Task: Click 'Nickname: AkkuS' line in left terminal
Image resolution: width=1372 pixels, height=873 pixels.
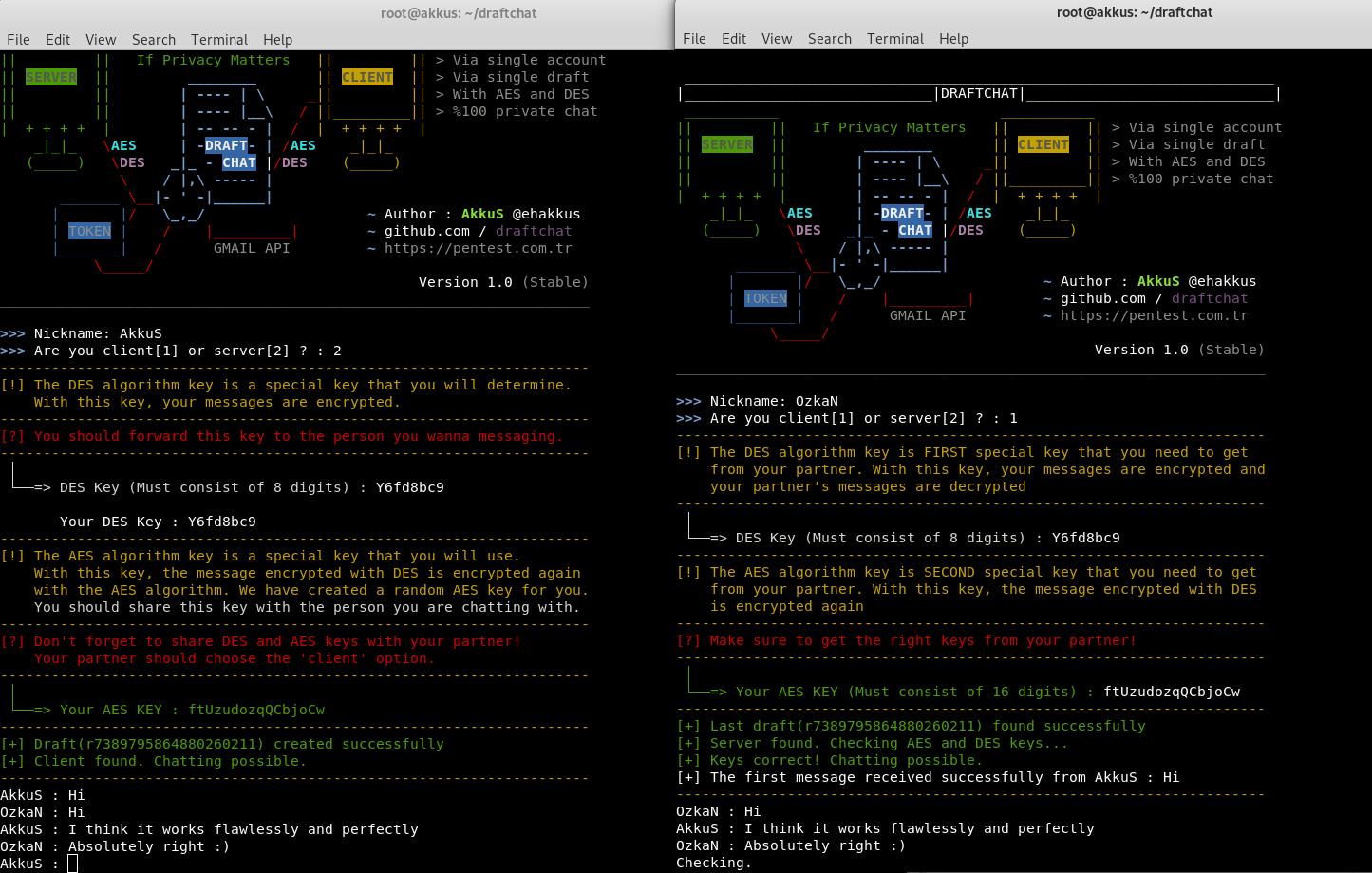Action: 98,333
